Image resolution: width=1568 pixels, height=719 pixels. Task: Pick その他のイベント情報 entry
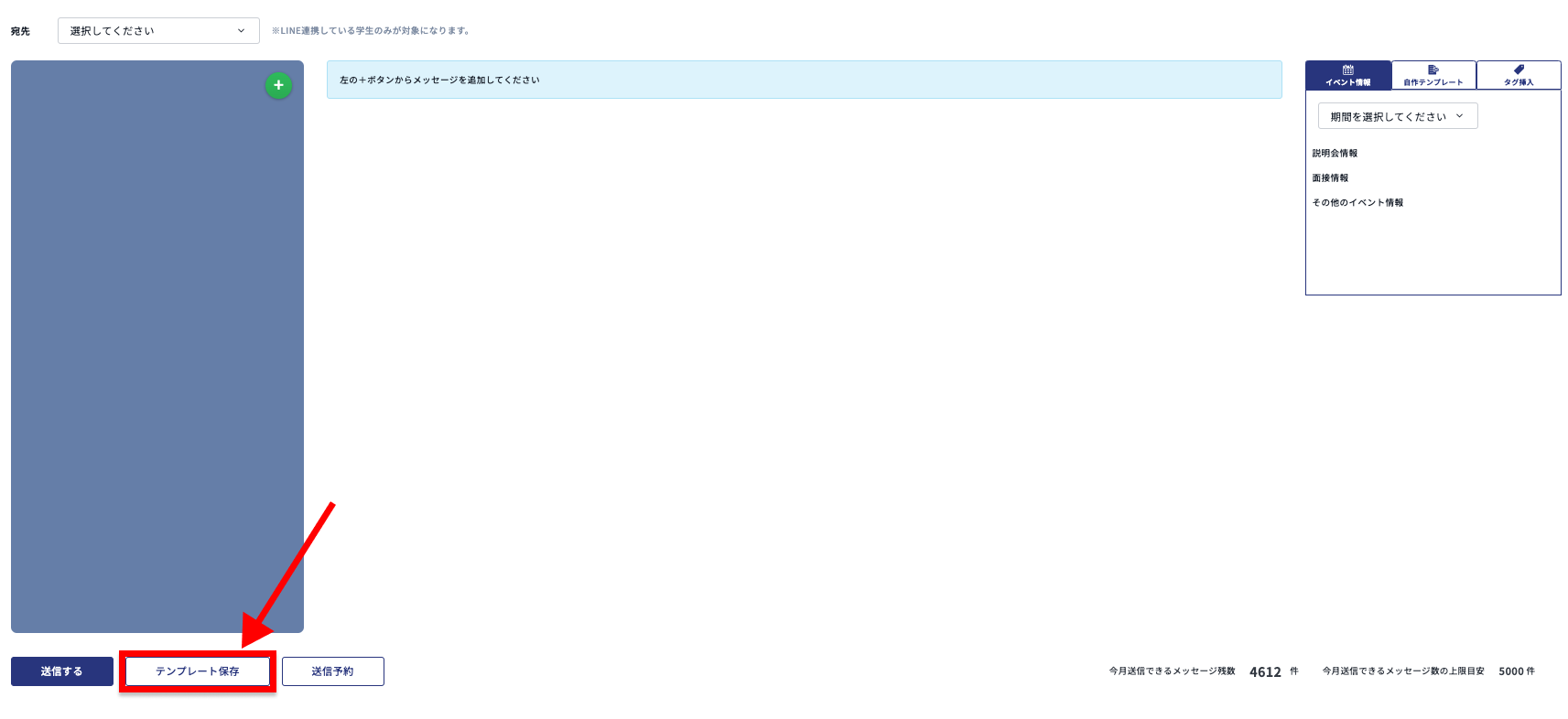point(1357,203)
